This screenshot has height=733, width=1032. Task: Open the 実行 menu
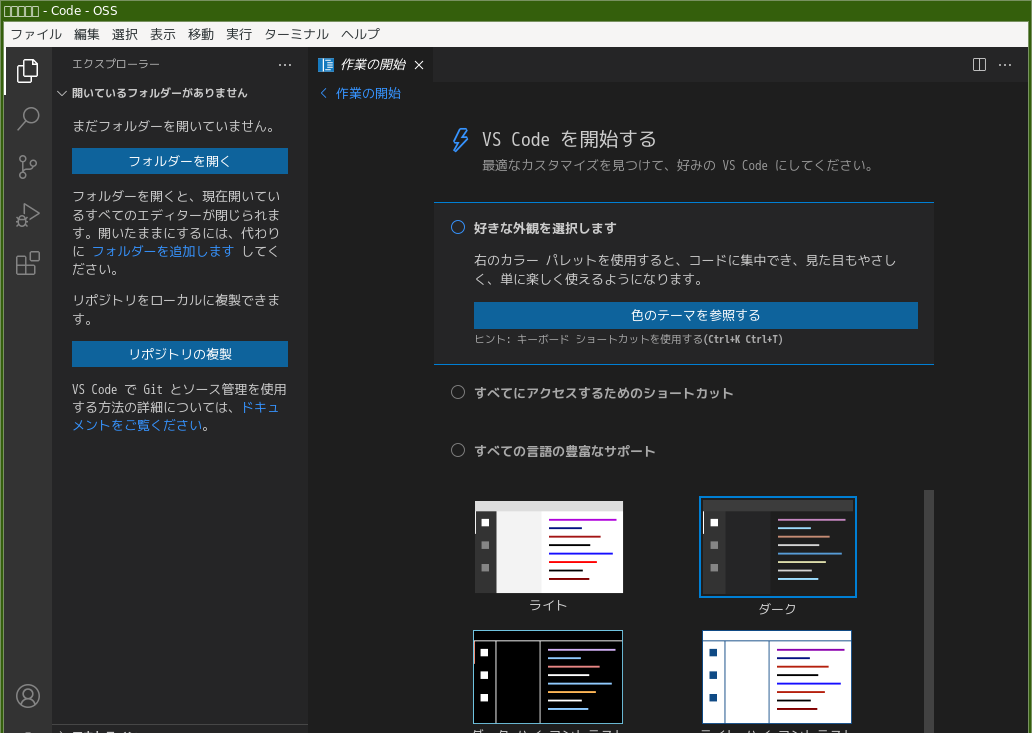click(x=239, y=34)
